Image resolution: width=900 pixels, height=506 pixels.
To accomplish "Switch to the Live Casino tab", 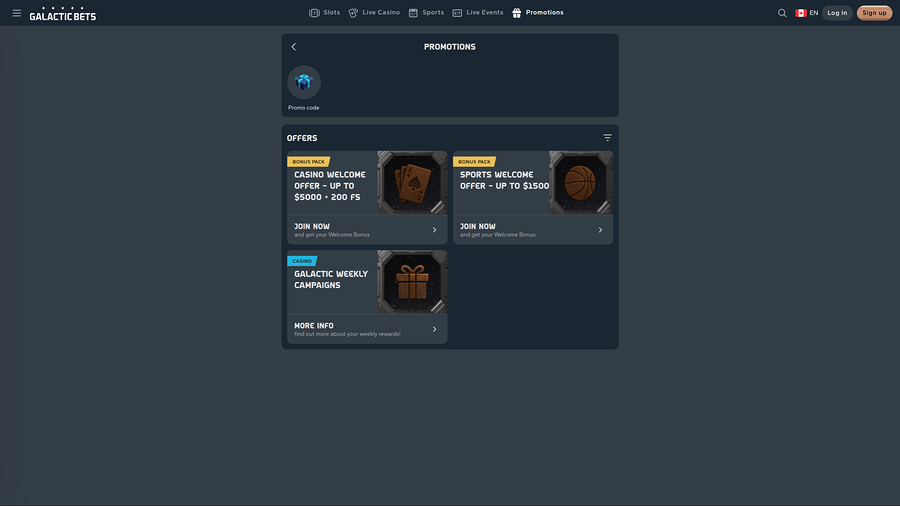I will click(x=374, y=13).
